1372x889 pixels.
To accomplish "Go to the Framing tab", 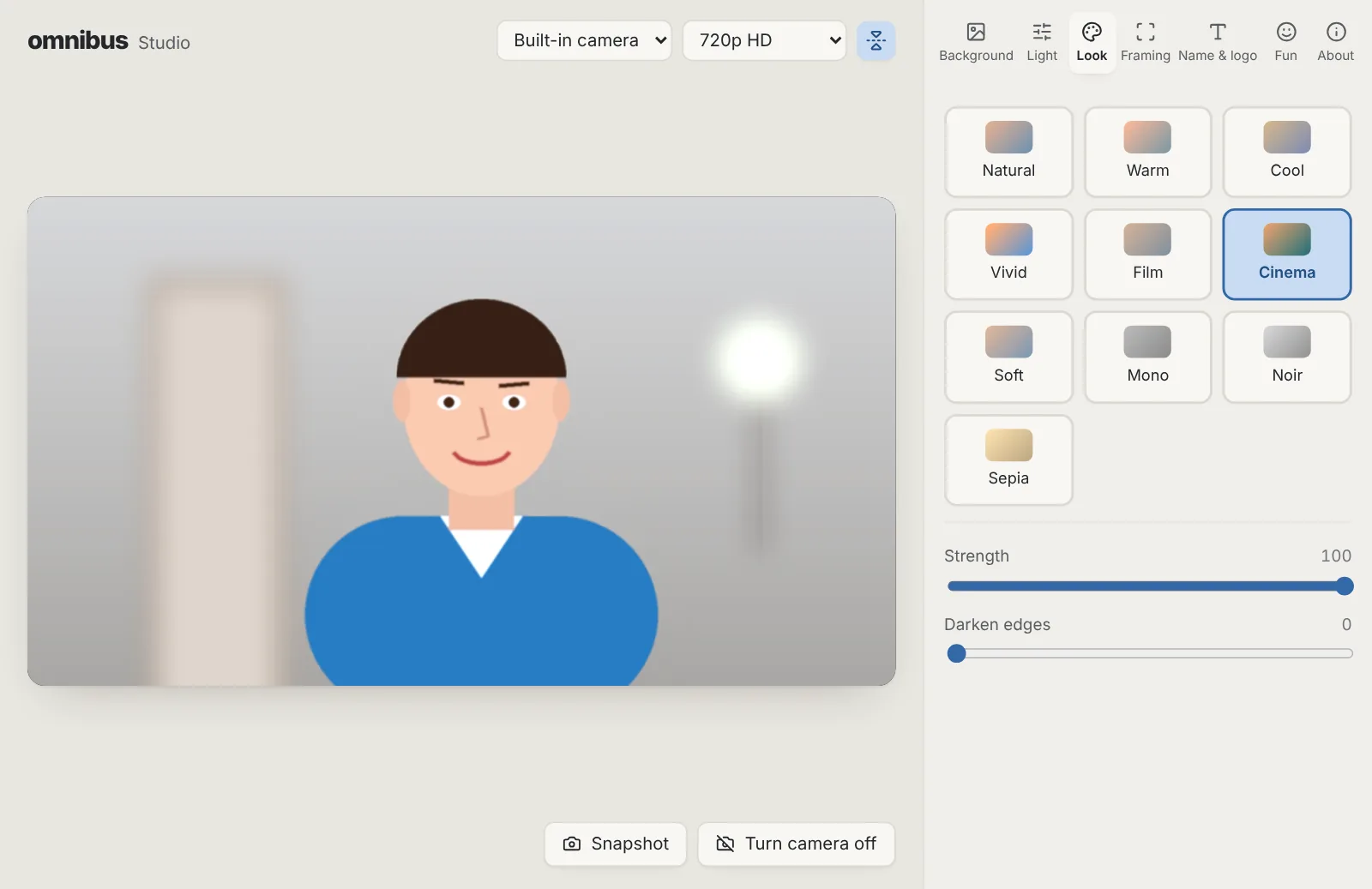I will [x=1145, y=43].
